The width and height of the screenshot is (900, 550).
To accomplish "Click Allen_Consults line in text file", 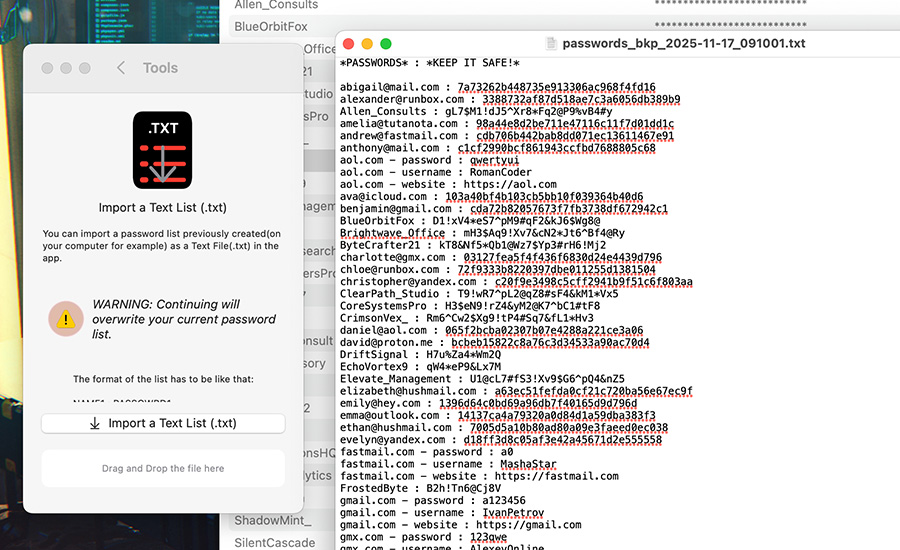I will (x=476, y=111).
